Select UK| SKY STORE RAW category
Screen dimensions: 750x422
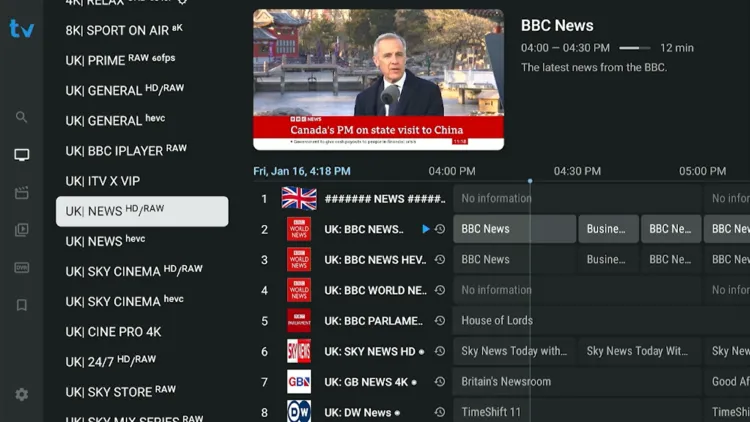142,392
